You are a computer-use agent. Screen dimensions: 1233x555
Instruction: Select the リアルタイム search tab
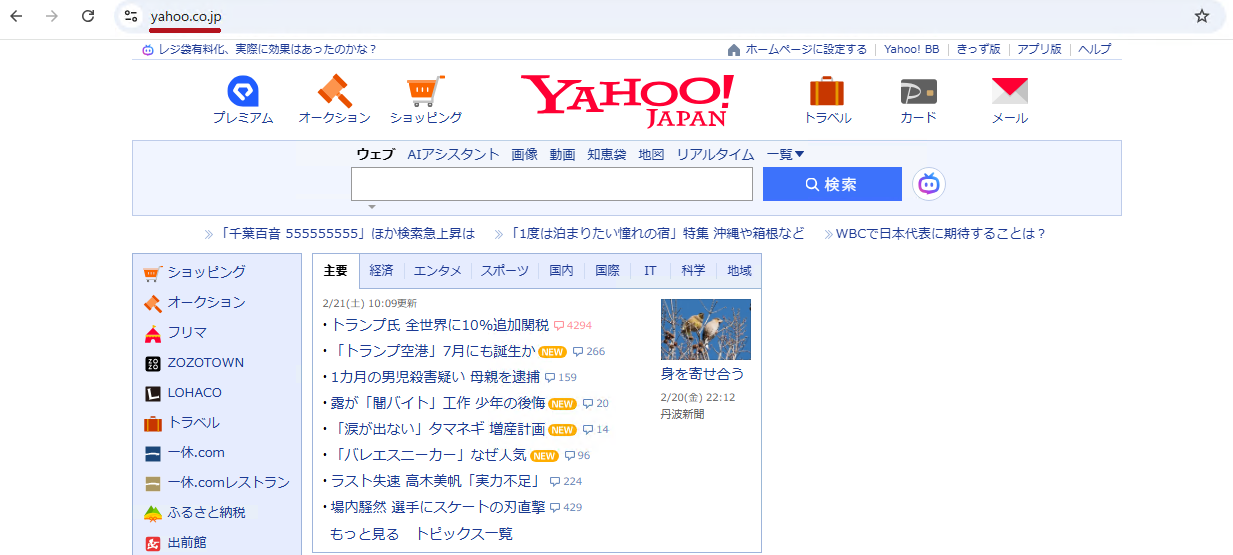[715, 154]
